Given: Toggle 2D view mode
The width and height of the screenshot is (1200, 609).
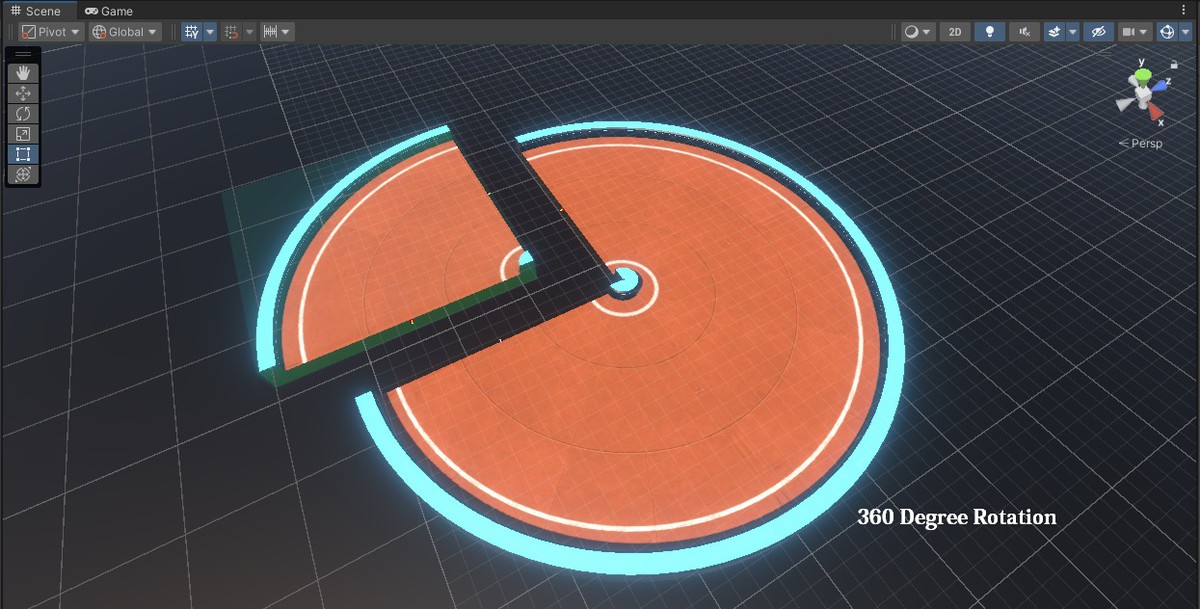Looking at the screenshot, I should point(955,32).
